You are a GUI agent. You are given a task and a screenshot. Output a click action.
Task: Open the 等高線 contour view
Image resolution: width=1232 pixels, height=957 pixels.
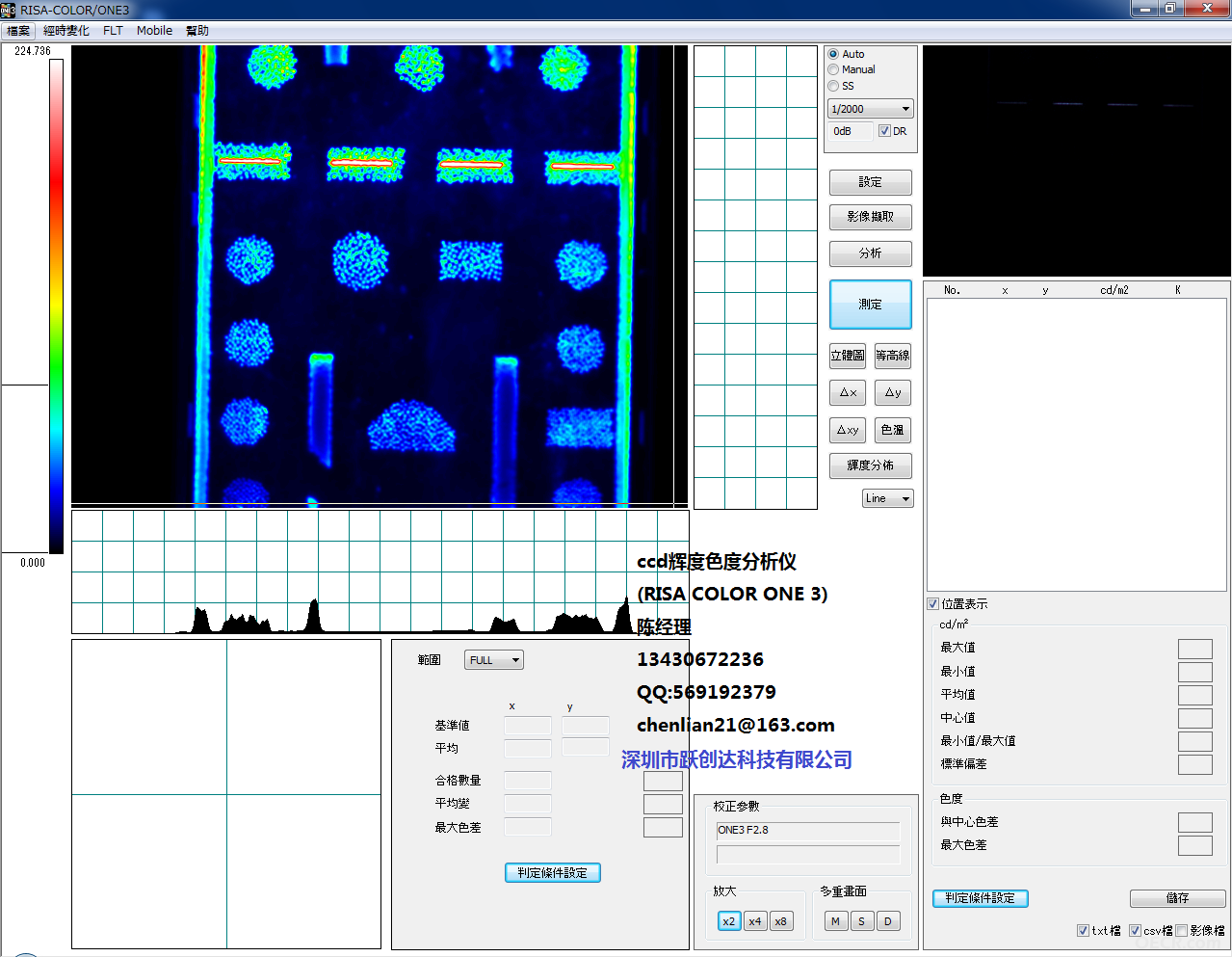pyautogui.click(x=893, y=356)
